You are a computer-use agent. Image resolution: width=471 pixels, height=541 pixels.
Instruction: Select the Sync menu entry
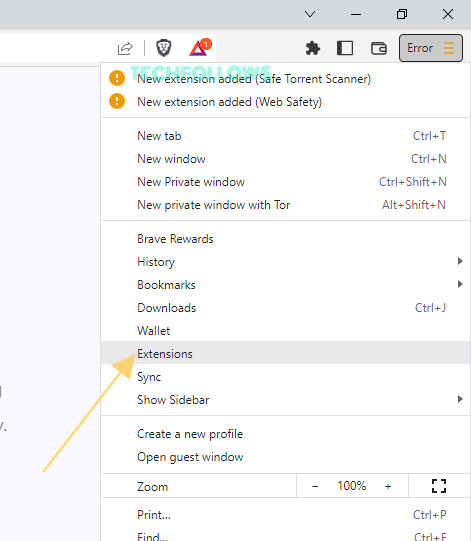[x=286, y=377]
